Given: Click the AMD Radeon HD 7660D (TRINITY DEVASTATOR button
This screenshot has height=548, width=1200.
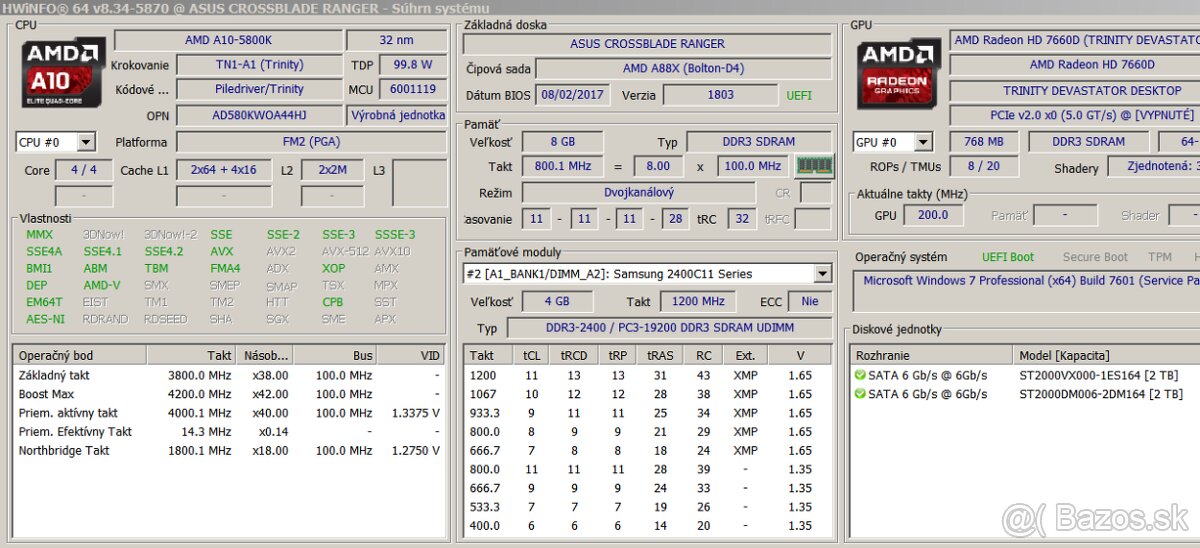Looking at the screenshot, I should click(x=1074, y=40).
